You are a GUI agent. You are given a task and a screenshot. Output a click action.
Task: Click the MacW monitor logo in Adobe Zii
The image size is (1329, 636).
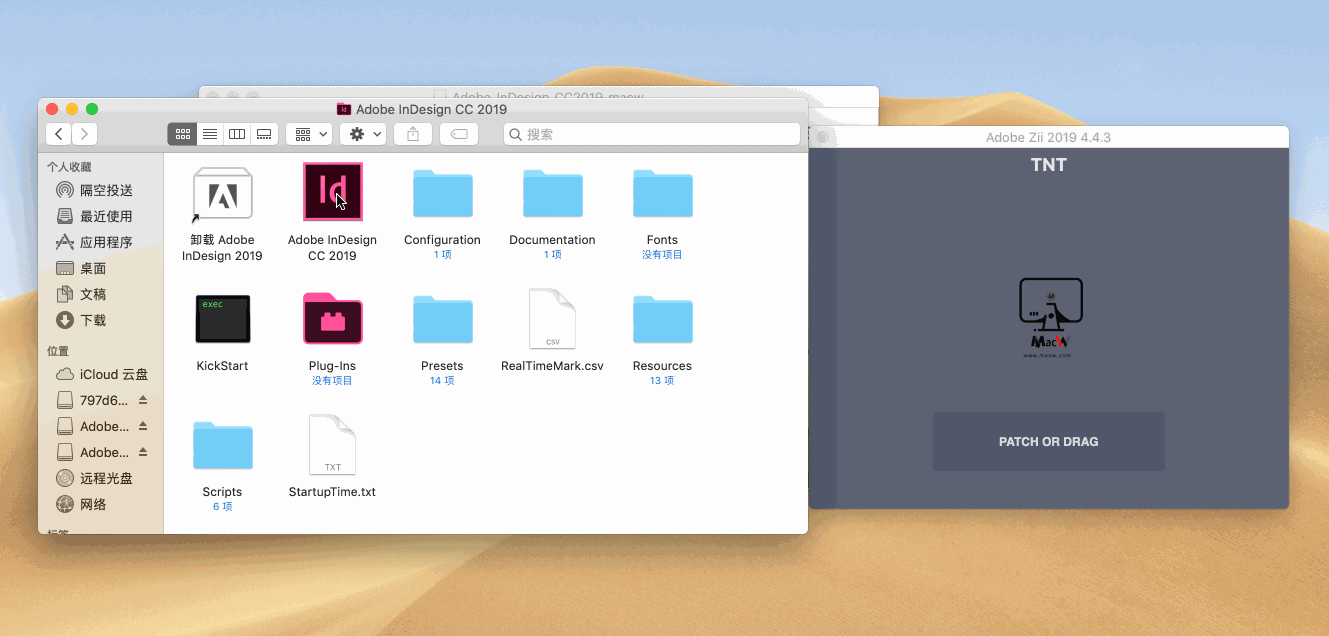1048,316
